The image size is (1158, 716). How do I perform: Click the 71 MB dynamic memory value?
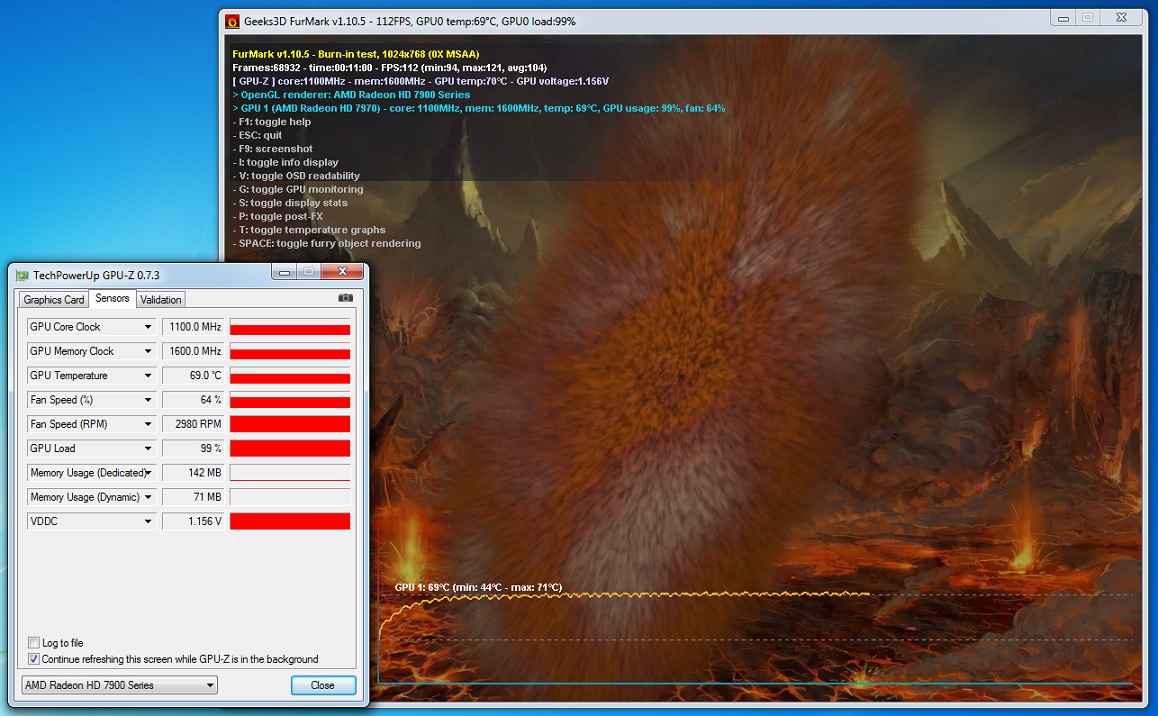coord(193,497)
